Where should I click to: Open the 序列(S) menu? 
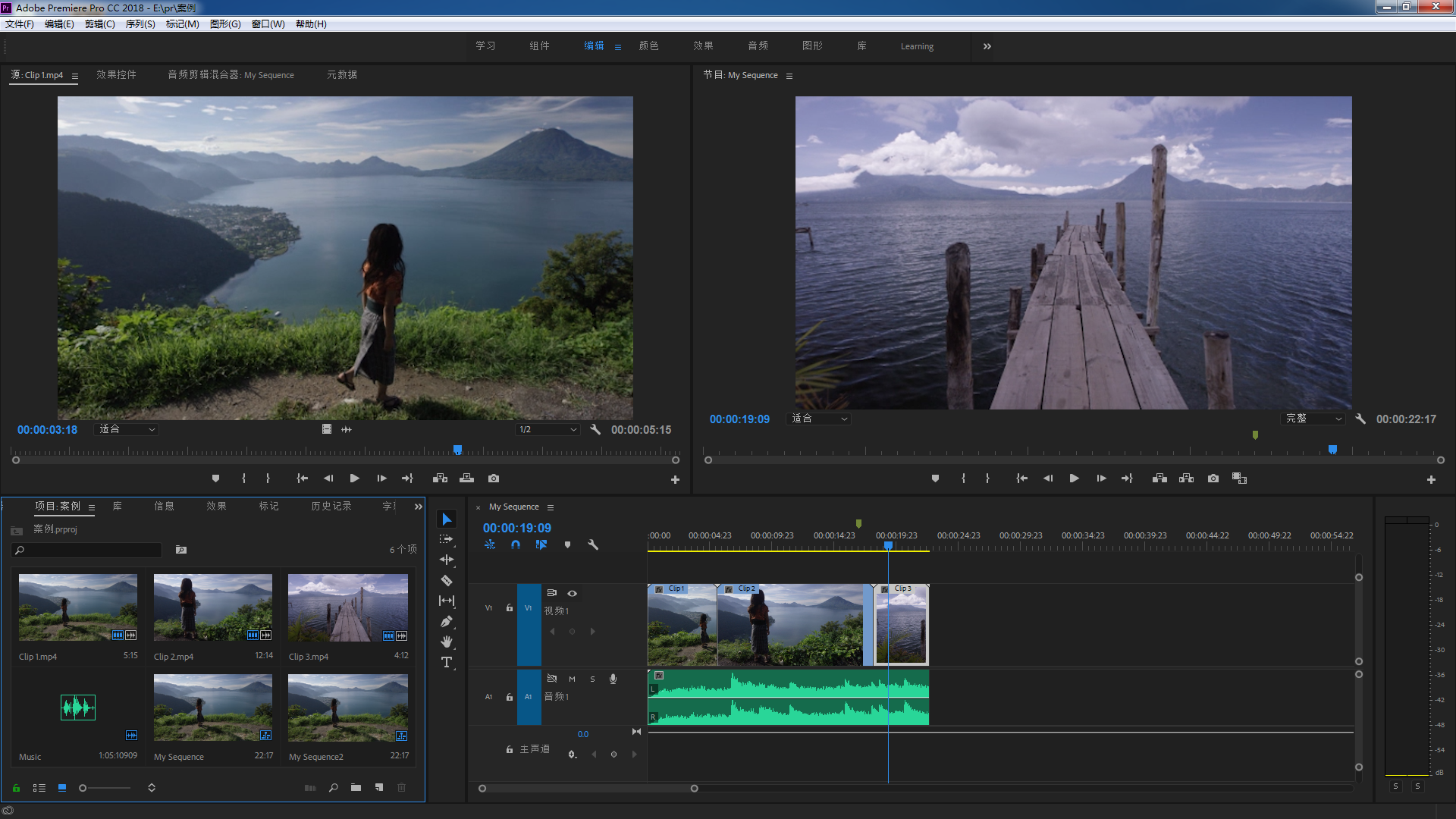click(140, 24)
